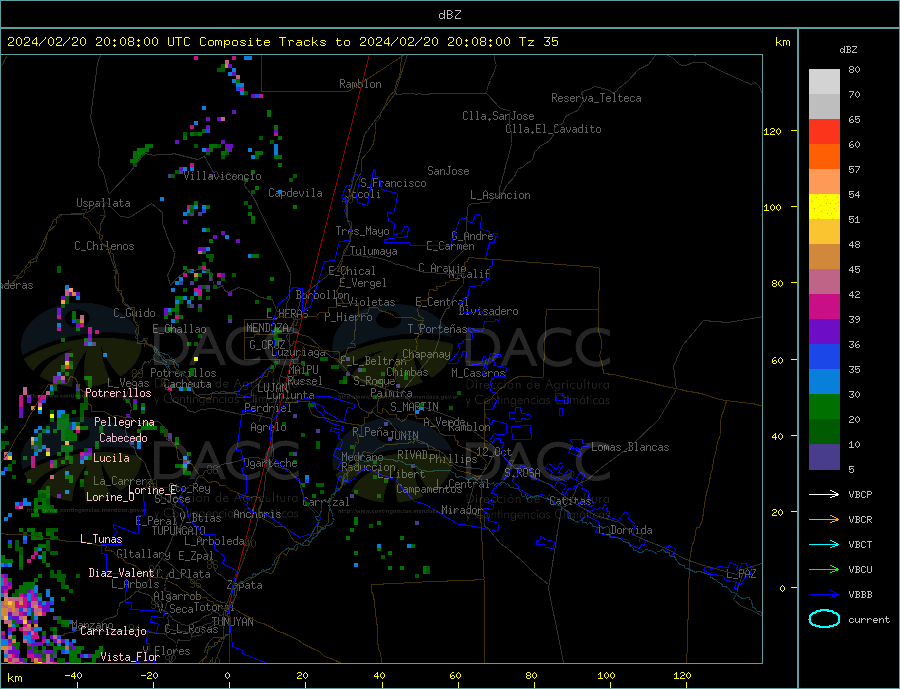Click the Potrerillos white station label
Viewport: 900px width, 689px height.
pyautogui.click(x=118, y=393)
